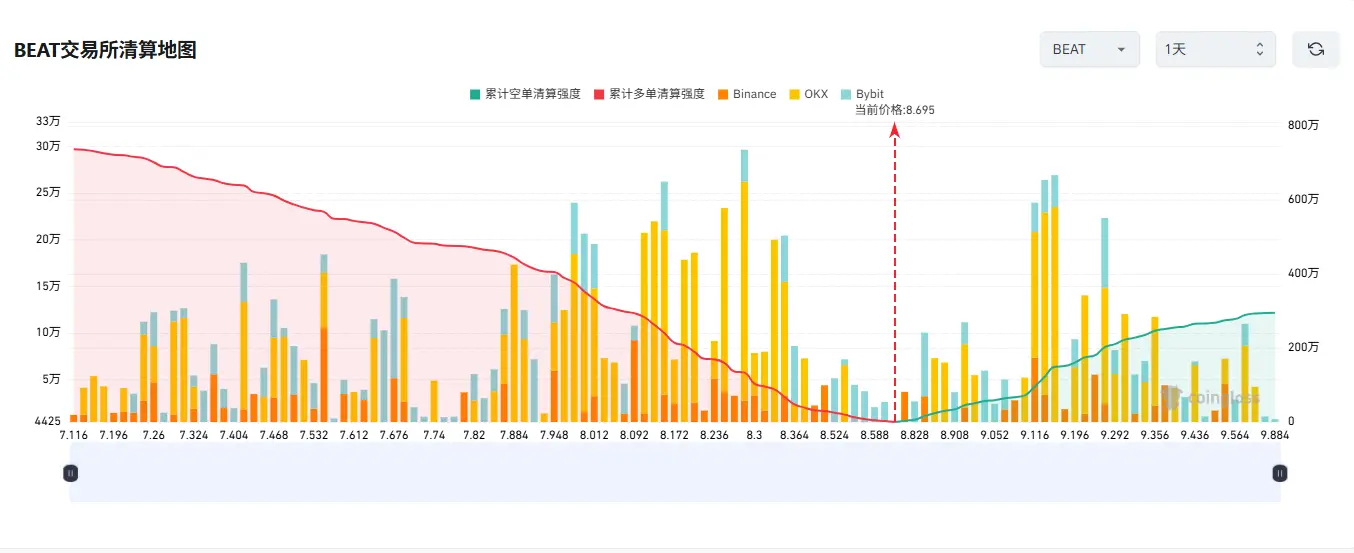The image size is (1354, 553).
Task: Click the data zoom slider track
Action: [x=675, y=473]
